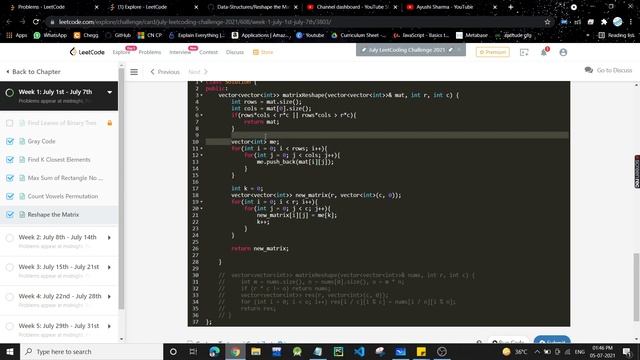Screen dimensions: 640x360
Task: Go to Previous problem
Action: [x=165, y=72]
